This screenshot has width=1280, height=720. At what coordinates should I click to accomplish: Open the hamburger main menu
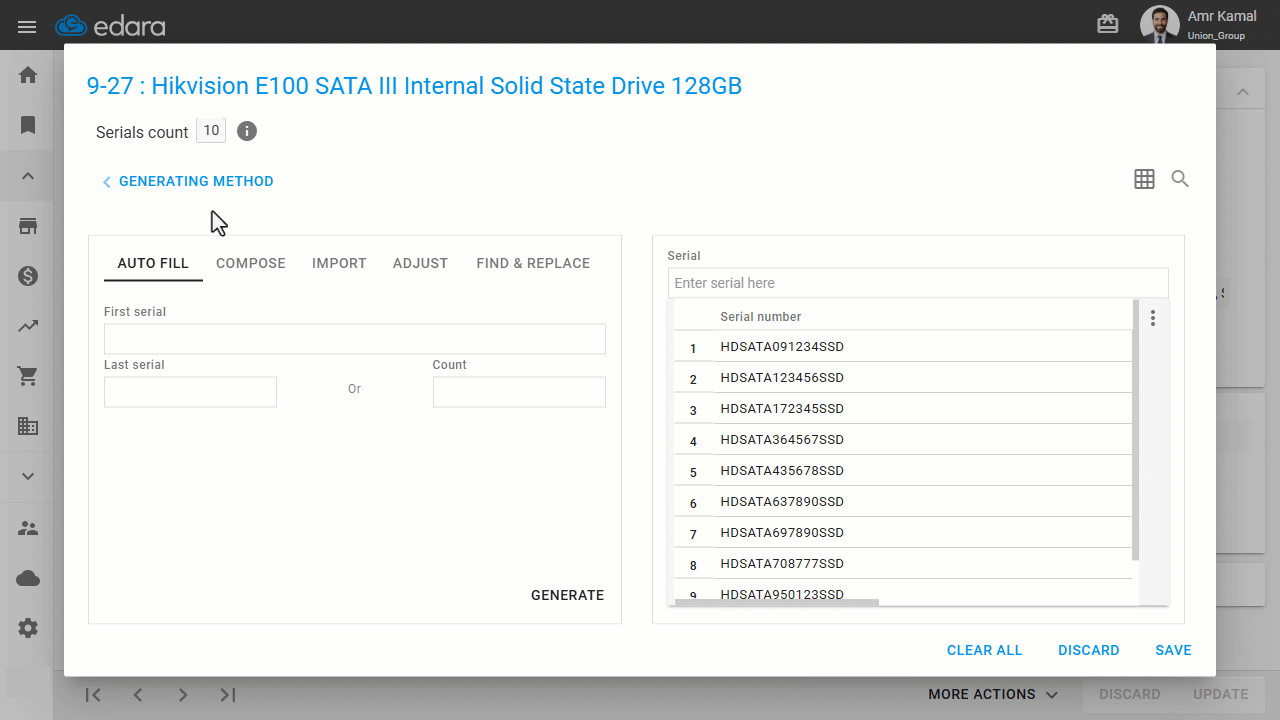[27, 27]
